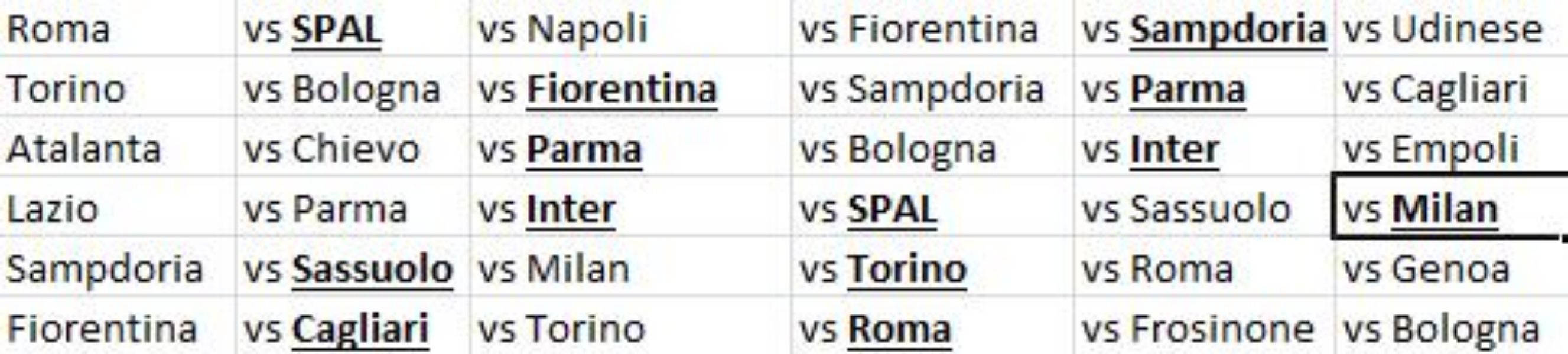Screen dimensions: 1568x354
Task: Select the 'vs Frosinone' cell
Action: point(1198,329)
